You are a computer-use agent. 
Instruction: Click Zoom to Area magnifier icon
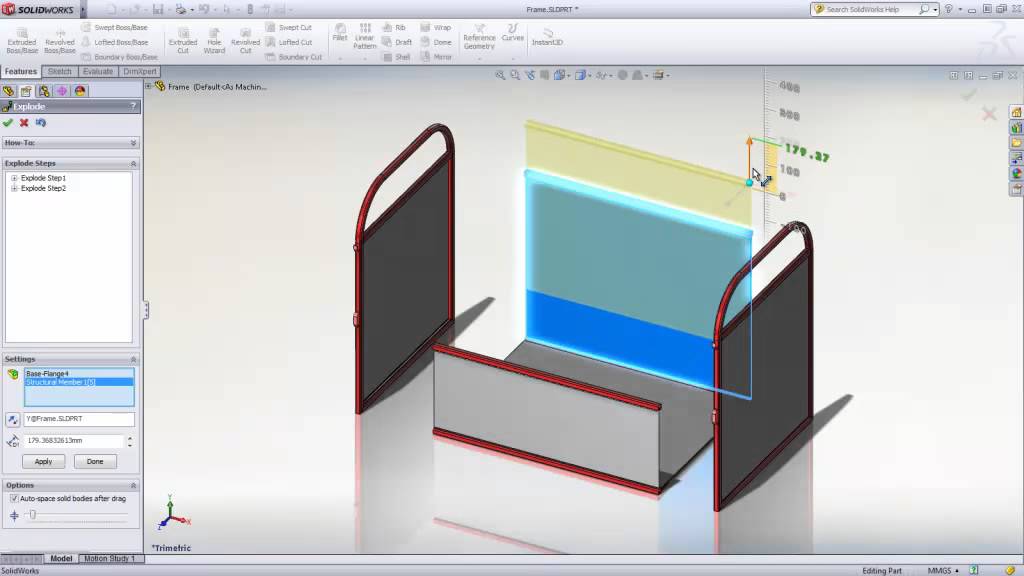[515, 75]
